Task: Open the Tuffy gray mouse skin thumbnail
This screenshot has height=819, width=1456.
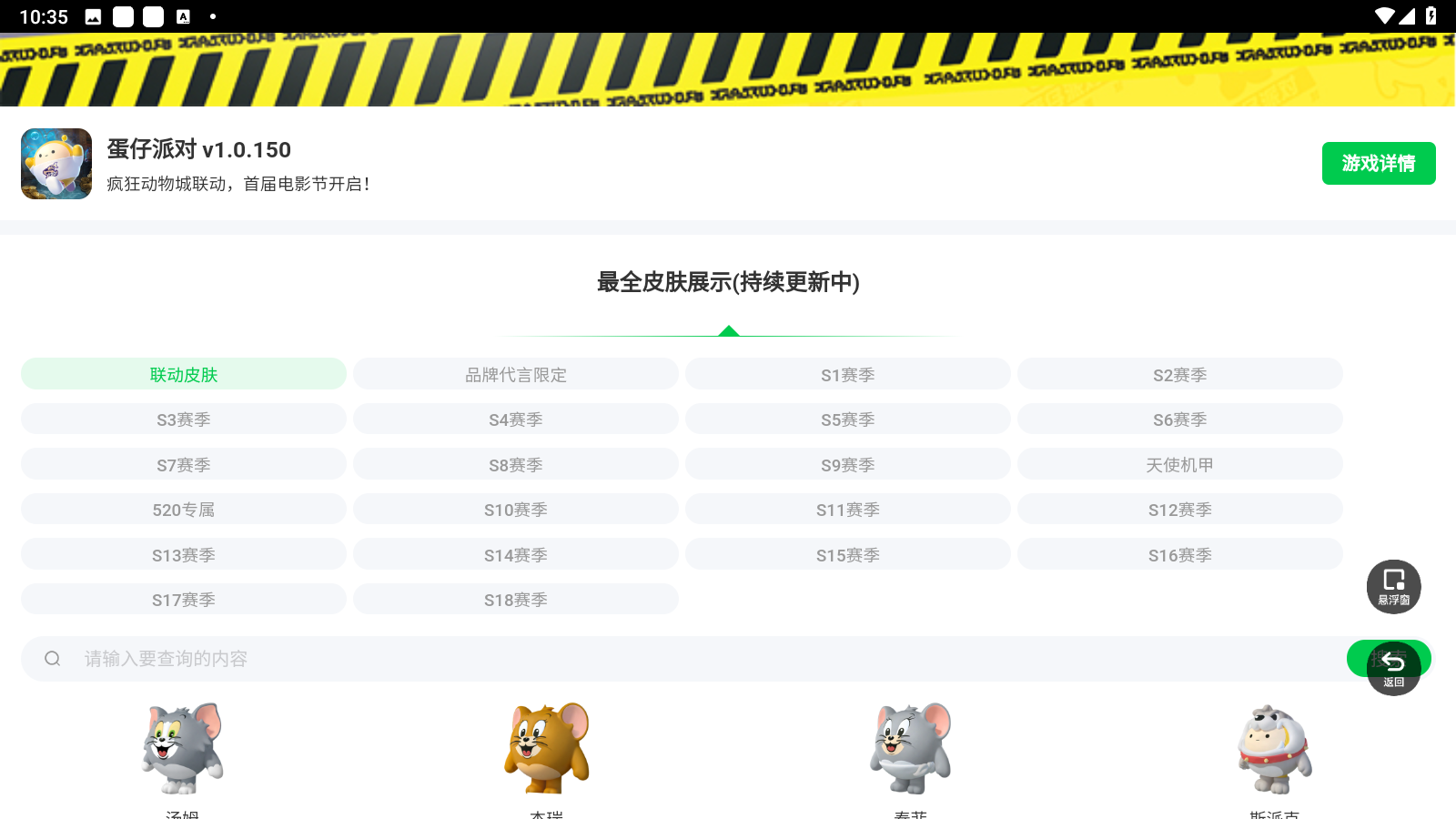Action: pyautogui.click(x=910, y=748)
